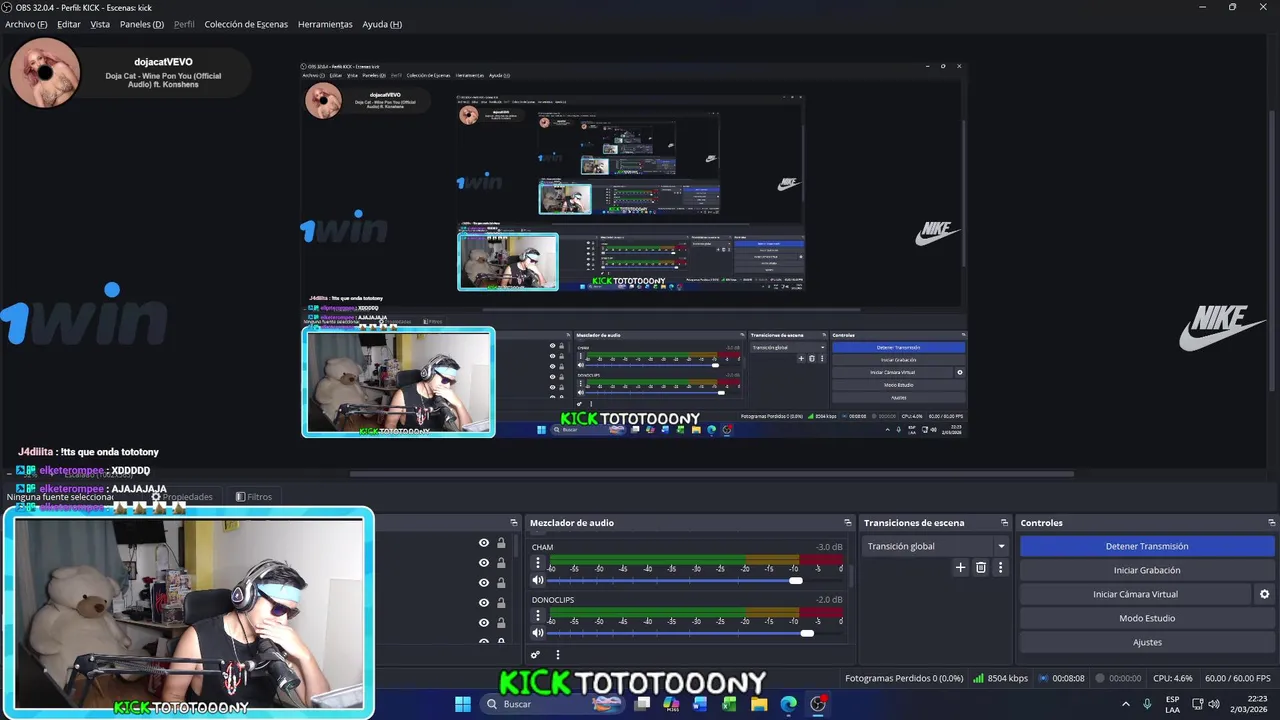1280x720 pixels.
Task: Open the DONOCLIPS channel options menu
Action: 538,616
